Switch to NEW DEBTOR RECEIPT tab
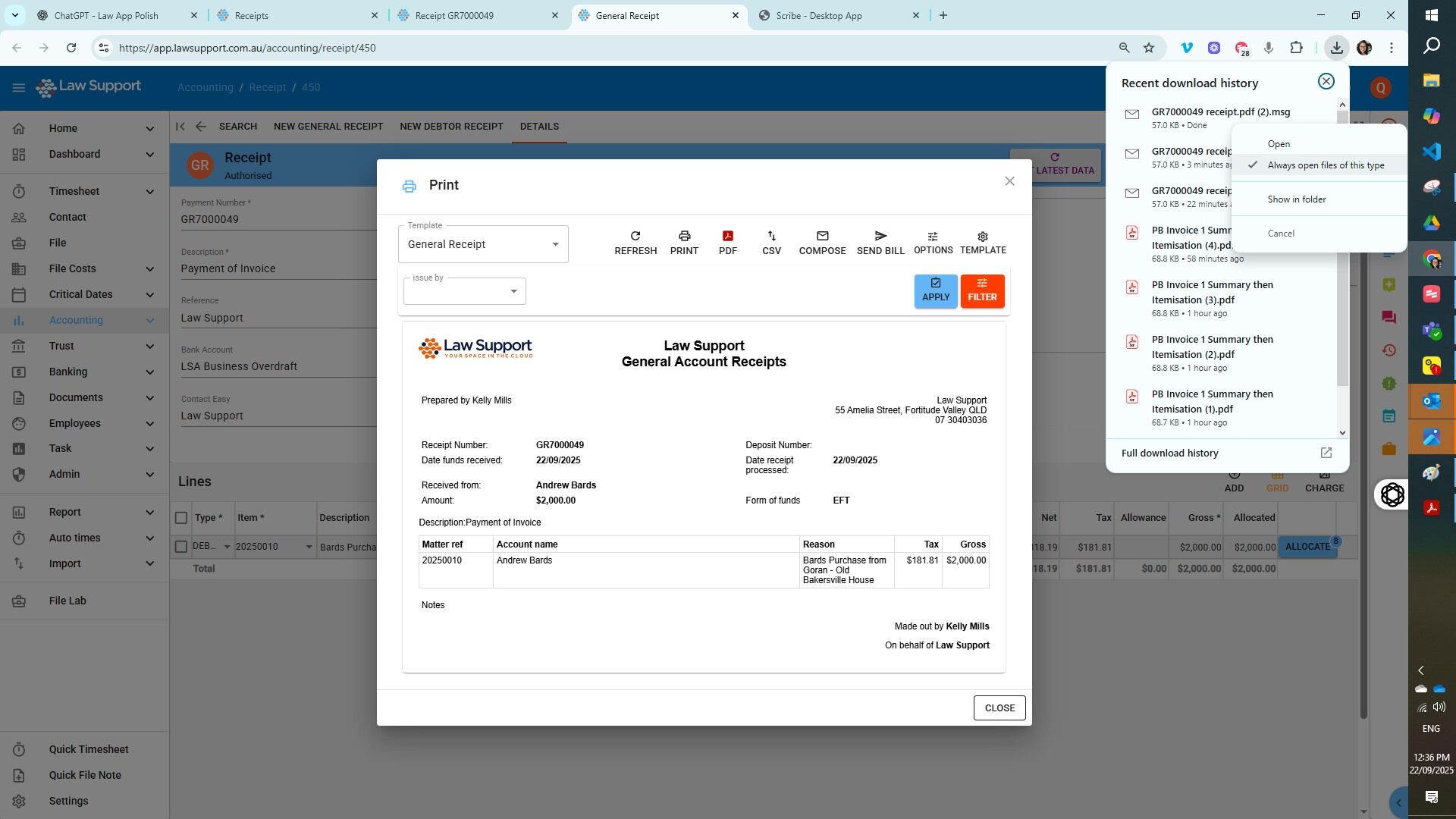This screenshot has height=819, width=1456. pos(451,127)
